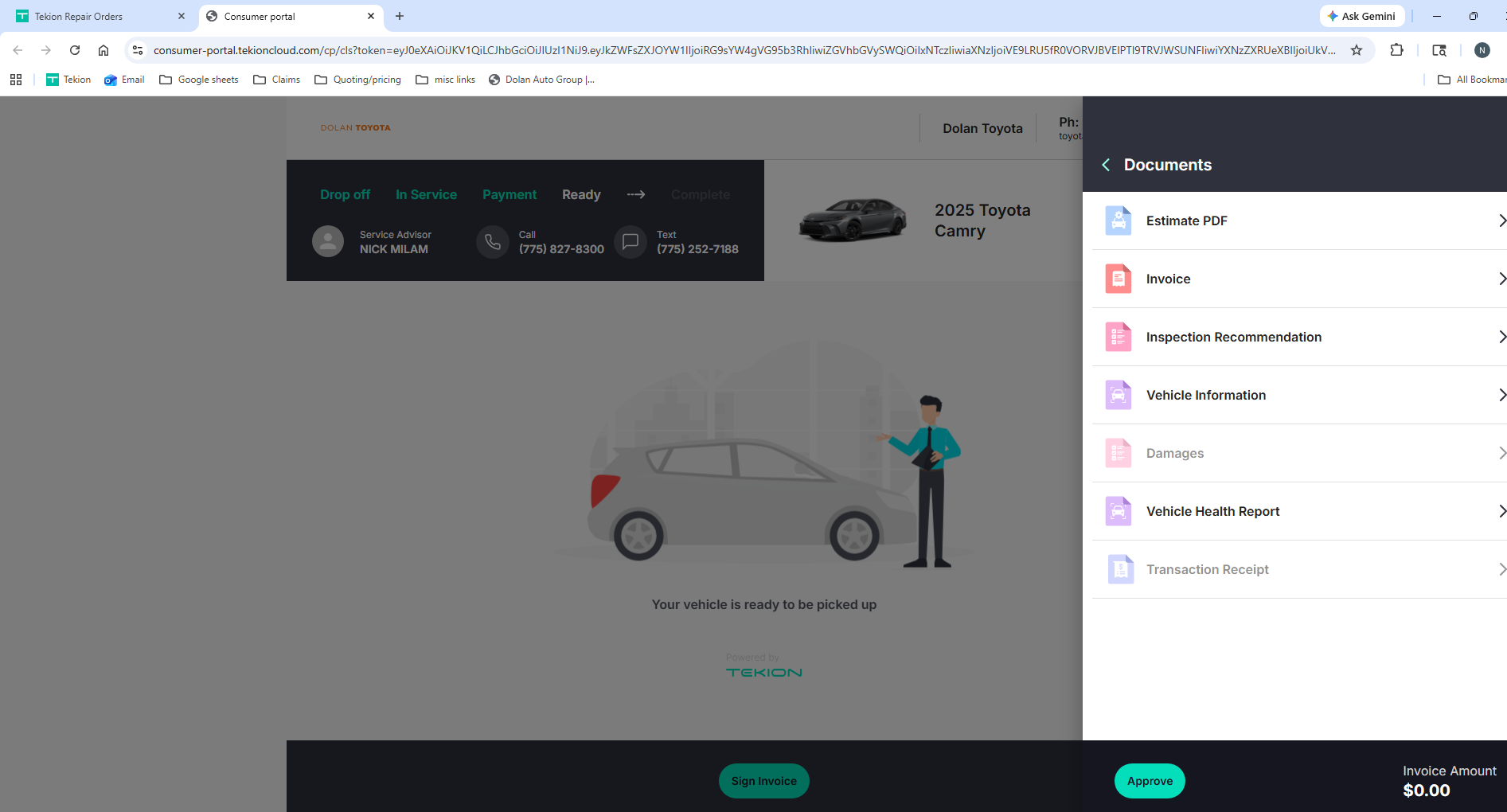This screenshot has width=1507, height=812.
Task: Call the advisor at (775) 827-8300
Action: pyautogui.click(x=561, y=249)
